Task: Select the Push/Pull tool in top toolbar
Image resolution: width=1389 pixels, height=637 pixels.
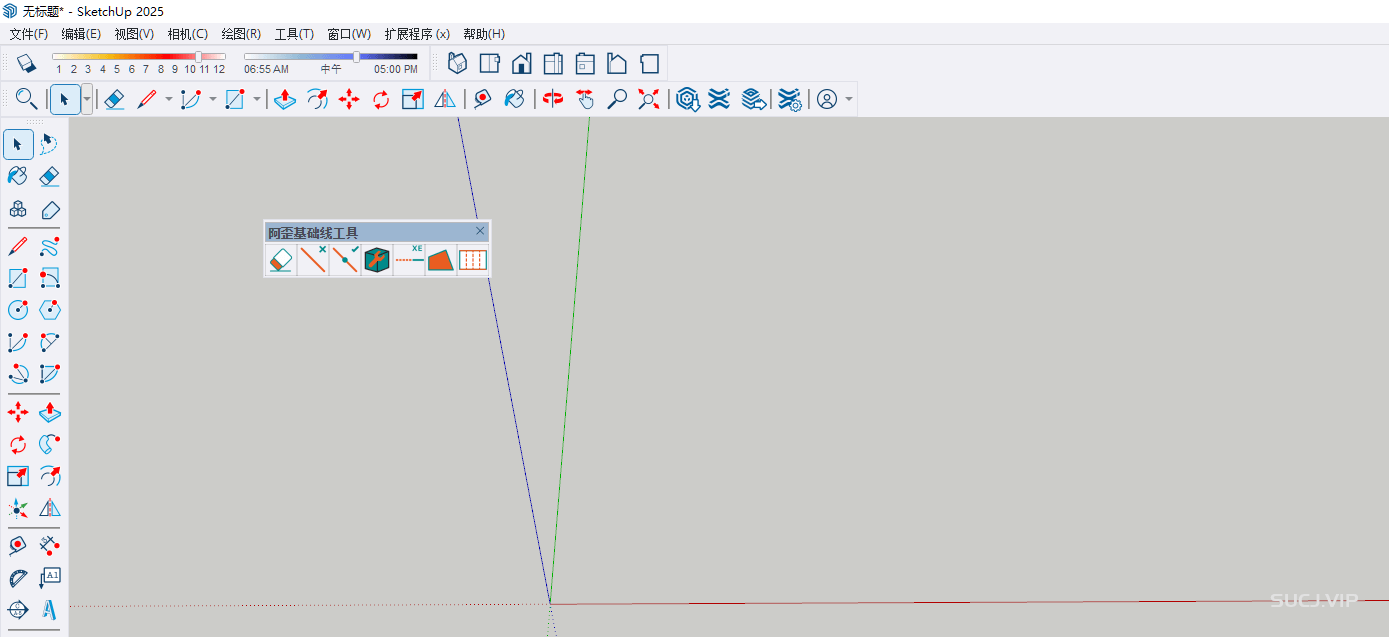Action: pyautogui.click(x=285, y=99)
